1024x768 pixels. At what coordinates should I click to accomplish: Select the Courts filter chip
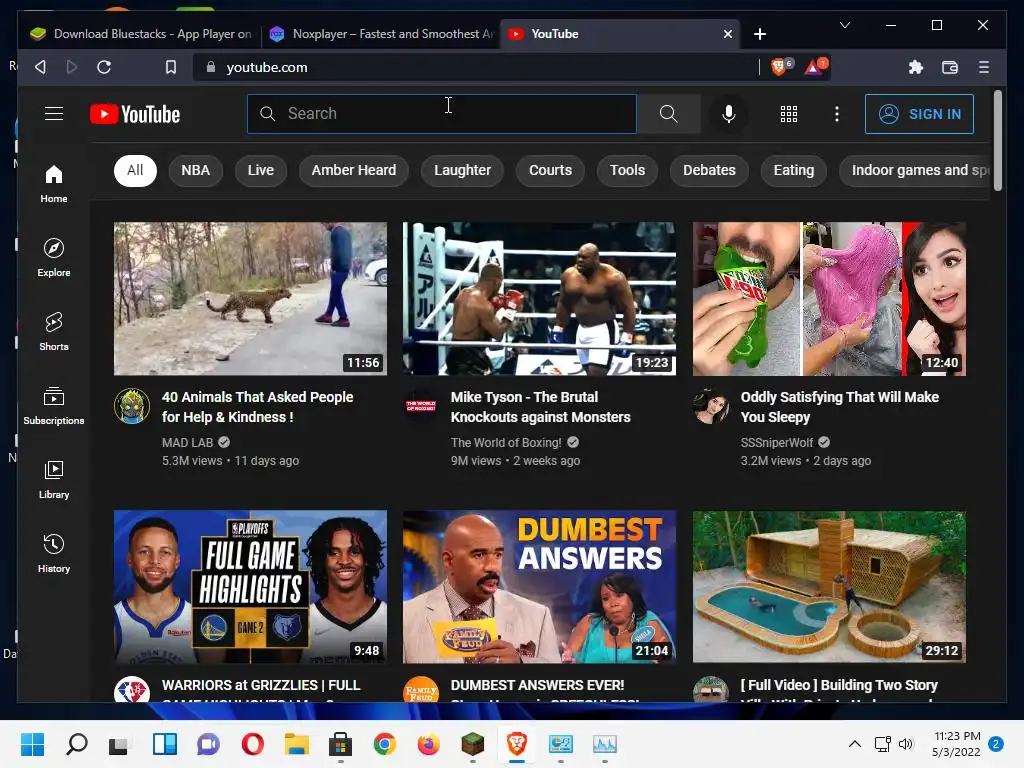(550, 170)
